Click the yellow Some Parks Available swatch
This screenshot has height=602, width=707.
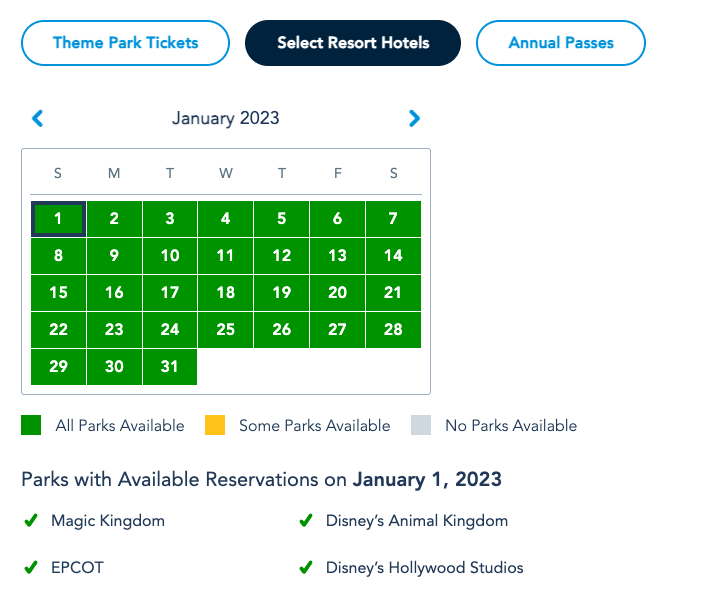point(215,426)
